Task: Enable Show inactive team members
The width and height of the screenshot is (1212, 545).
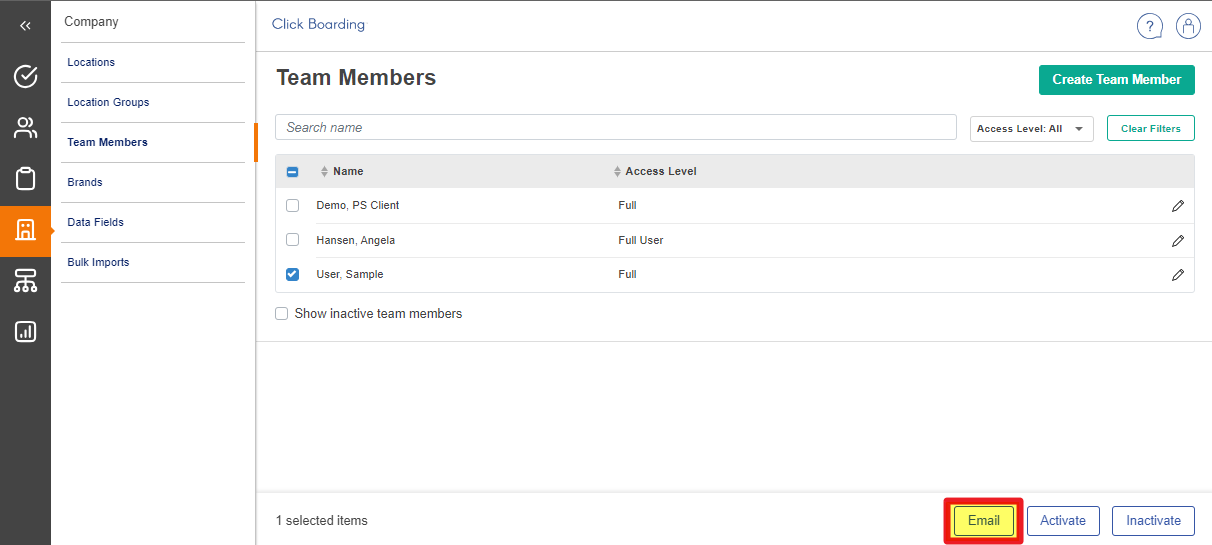Action: pyautogui.click(x=282, y=314)
